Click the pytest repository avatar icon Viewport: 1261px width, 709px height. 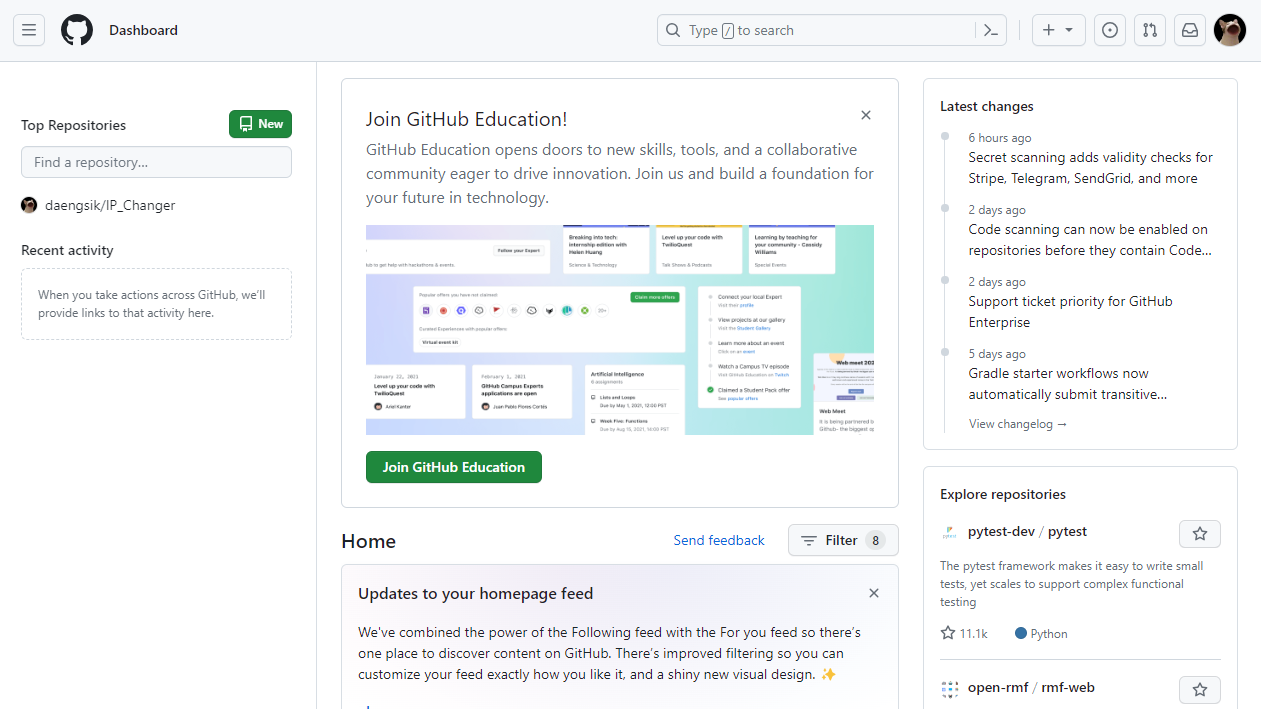(x=950, y=533)
